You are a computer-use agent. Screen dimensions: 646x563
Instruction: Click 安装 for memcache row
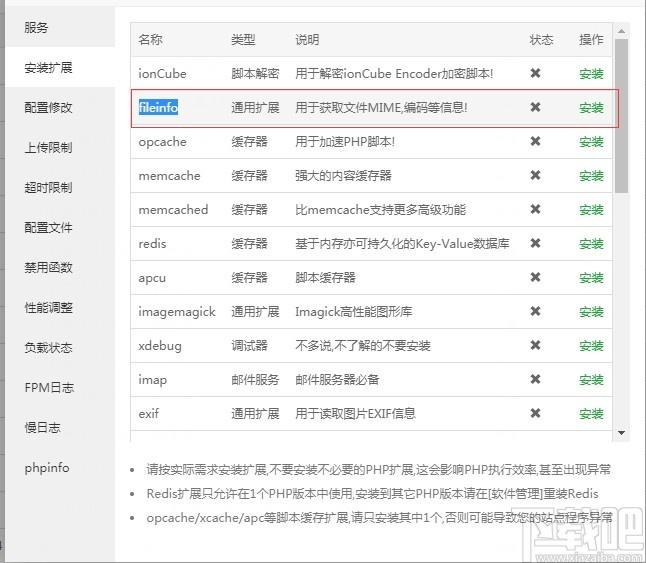coord(591,176)
